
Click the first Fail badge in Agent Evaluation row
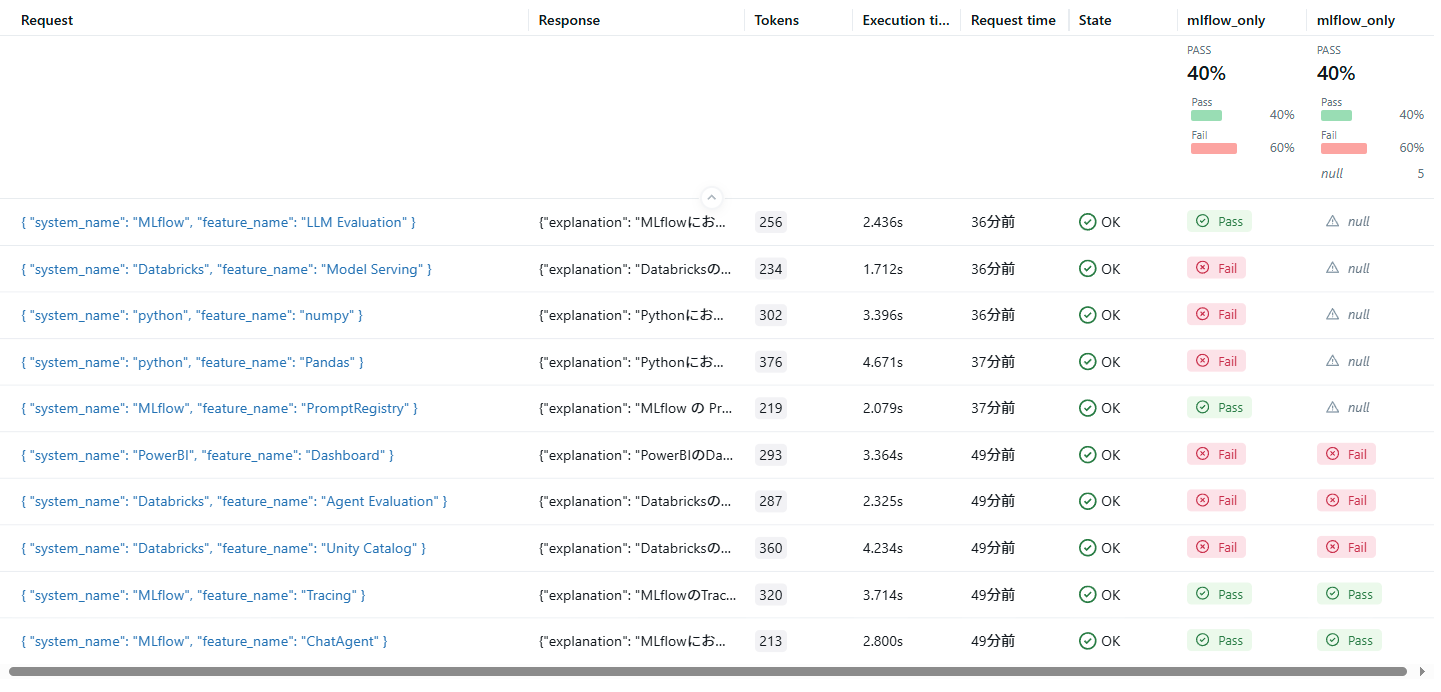(x=1216, y=500)
